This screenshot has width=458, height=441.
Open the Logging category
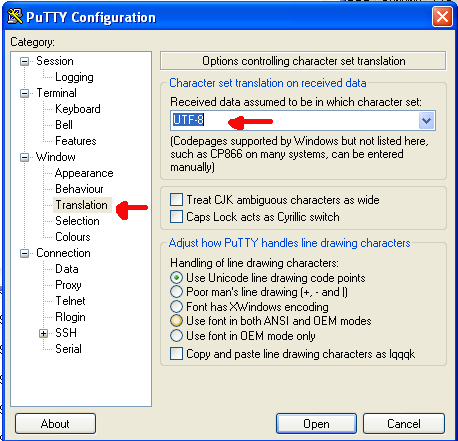pyautogui.click(x=74, y=77)
